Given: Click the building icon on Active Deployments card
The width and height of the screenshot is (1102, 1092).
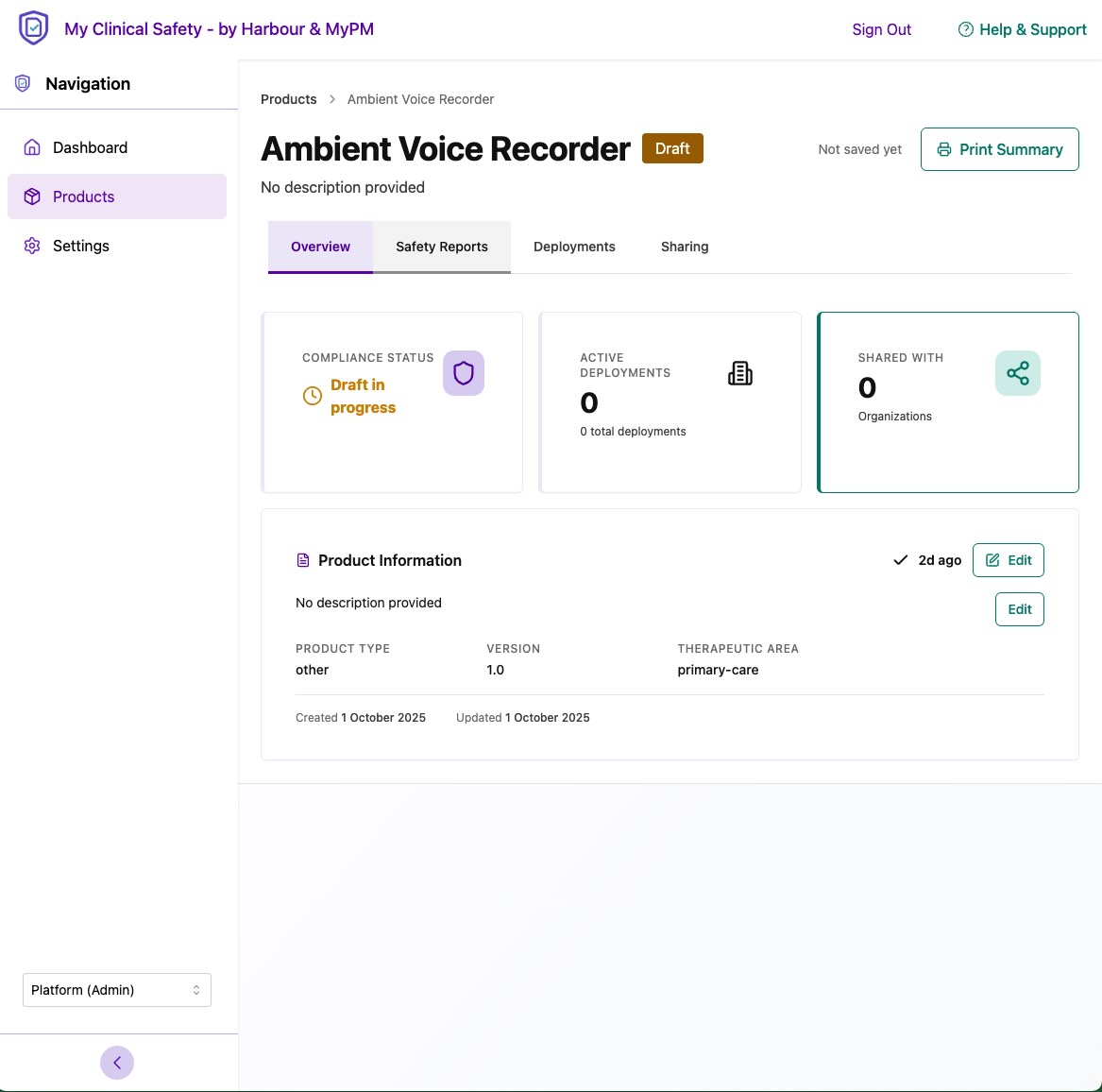Looking at the screenshot, I should pos(740,373).
